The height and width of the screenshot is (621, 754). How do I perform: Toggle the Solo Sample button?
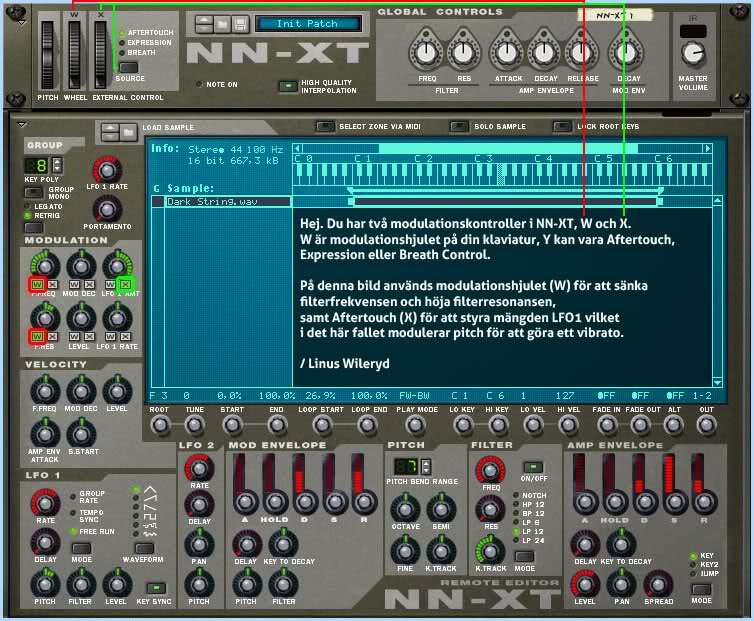point(459,127)
